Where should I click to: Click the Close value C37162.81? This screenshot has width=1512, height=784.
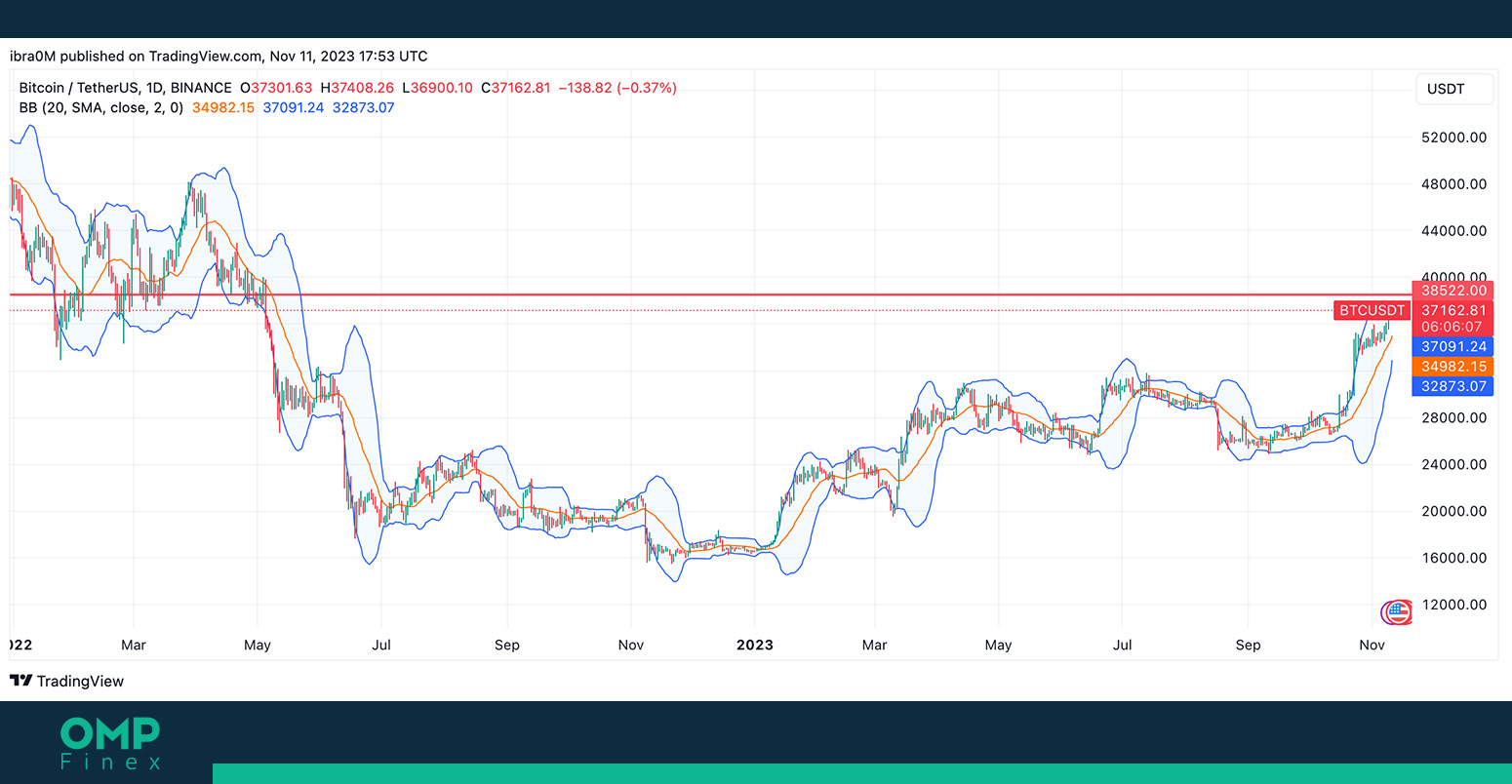tap(515, 88)
